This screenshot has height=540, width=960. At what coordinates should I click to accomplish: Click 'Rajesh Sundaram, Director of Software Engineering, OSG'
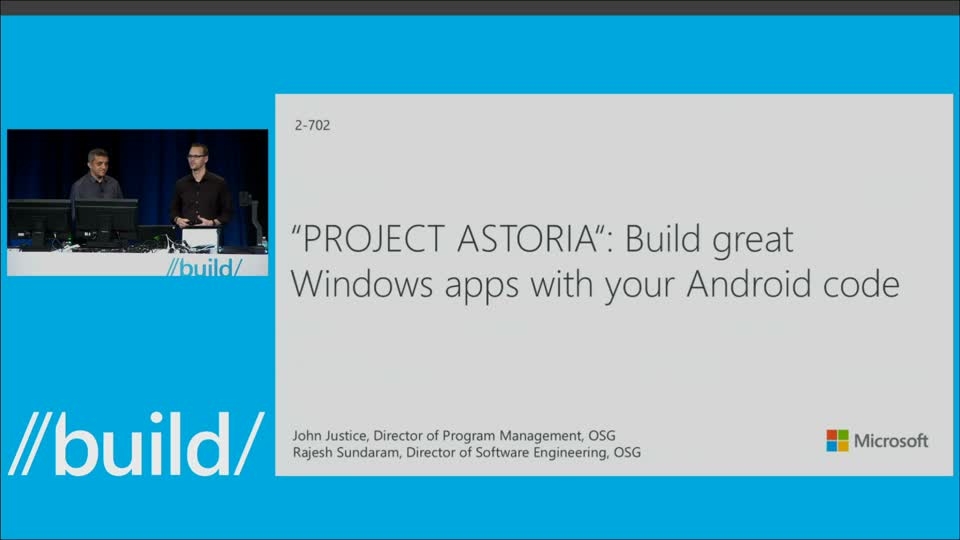(467, 452)
